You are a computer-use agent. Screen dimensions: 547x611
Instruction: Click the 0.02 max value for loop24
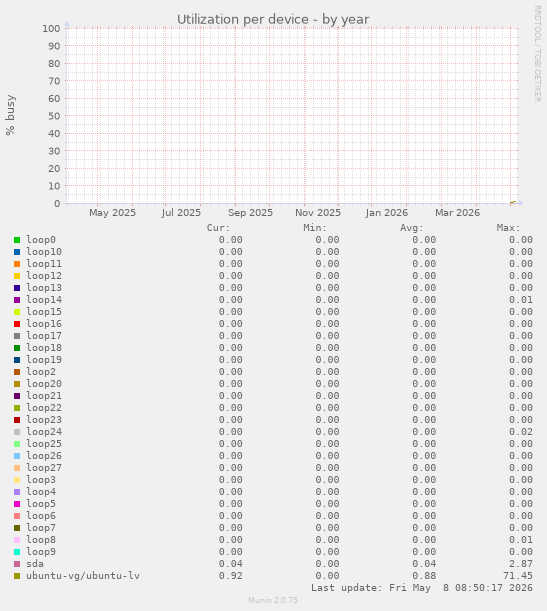point(521,432)
